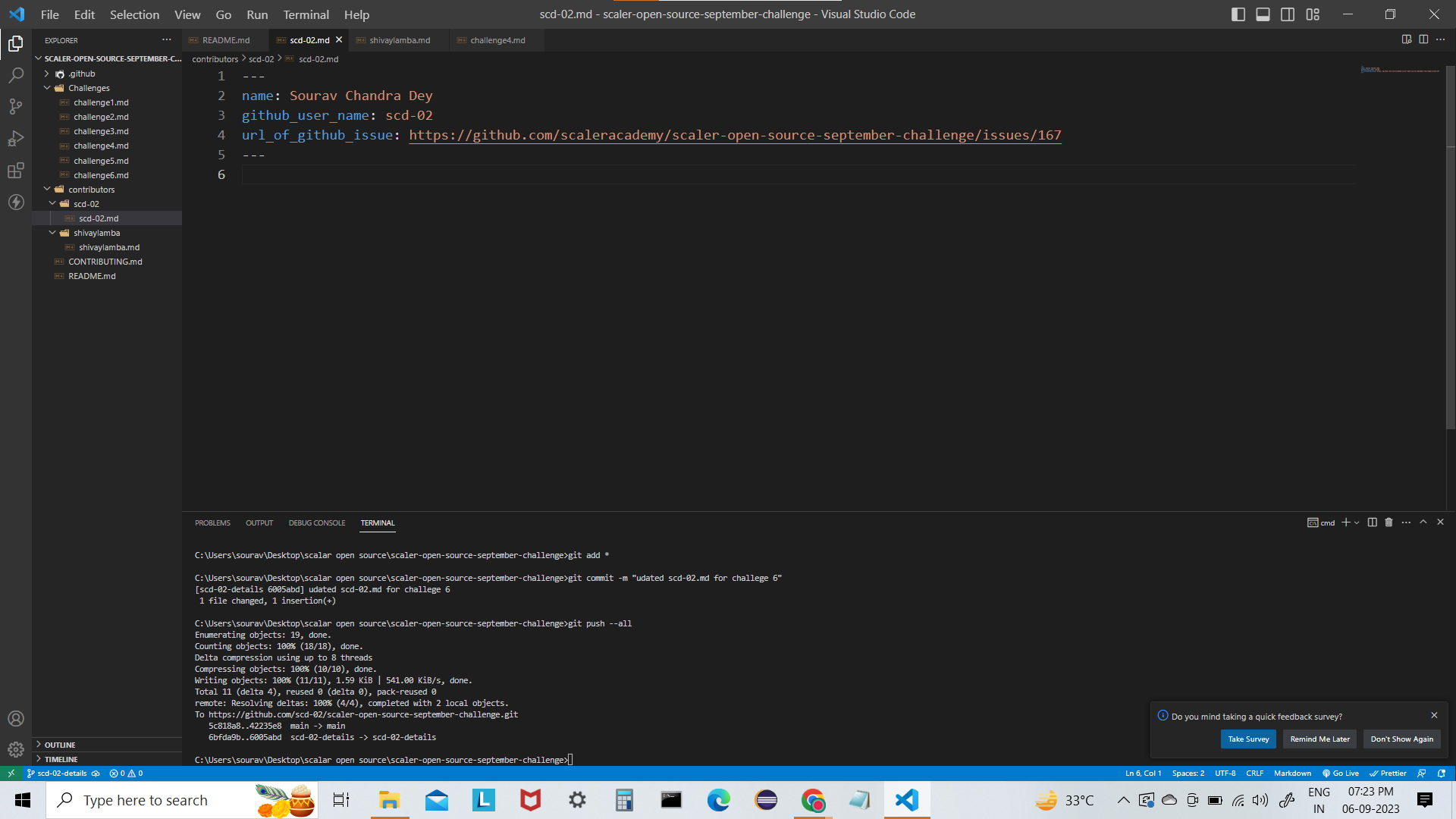Open terminal profile dropdown chevron
Viewport: 1456px width, 819px height.
[x=1355, y=522]
